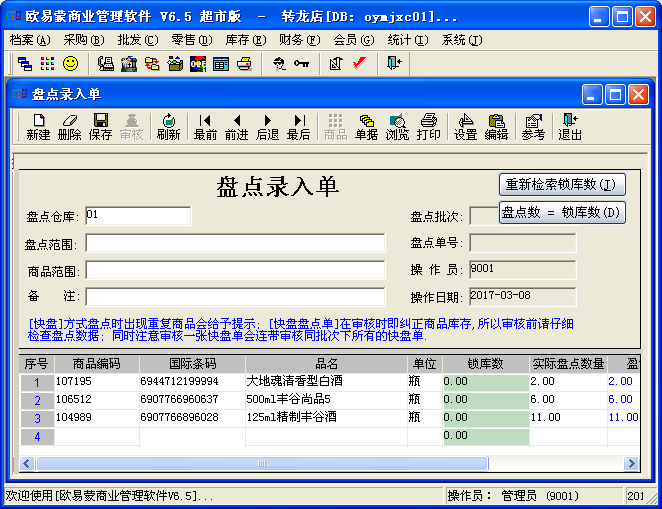
Task: Click the 刷新 (Refresh) icon
Action: point(168,127)
